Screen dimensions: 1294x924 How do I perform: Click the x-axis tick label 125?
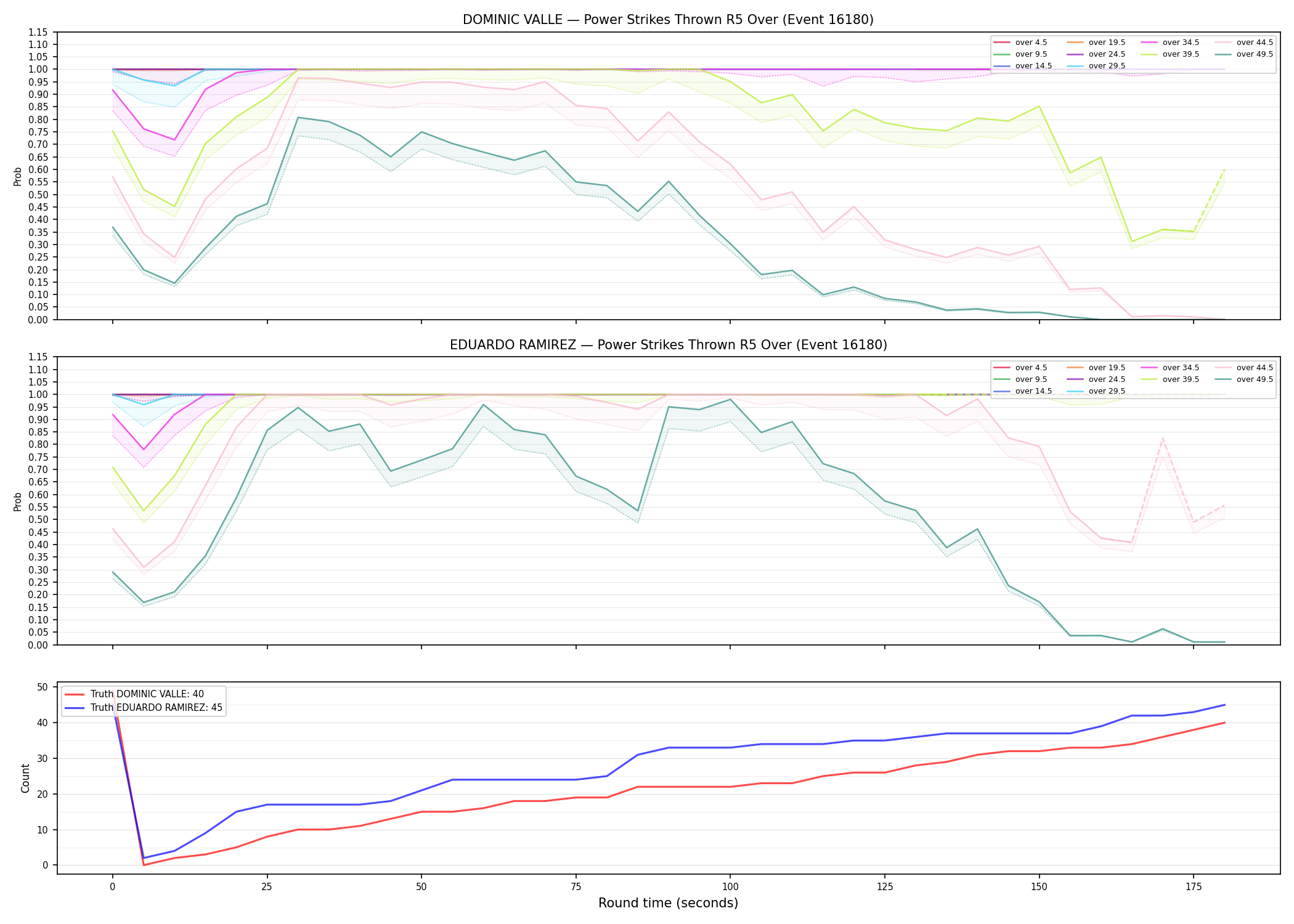coord(885,887)
